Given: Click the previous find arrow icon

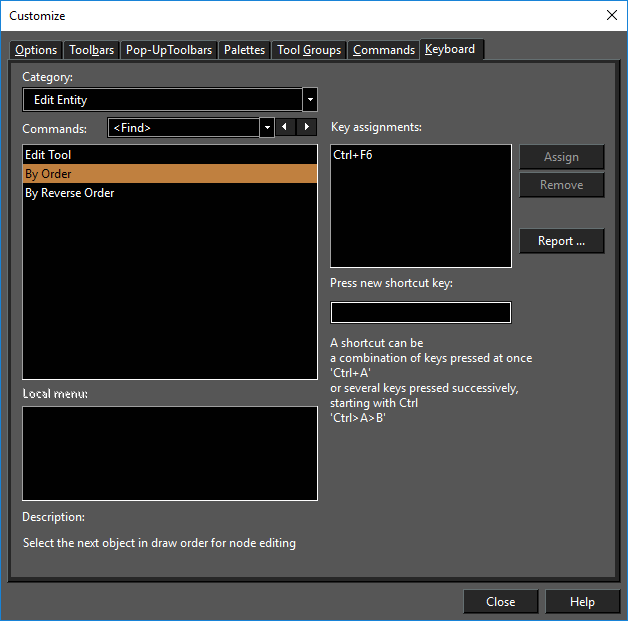Looking at the screenshot, I should click(x=284, y=127).
